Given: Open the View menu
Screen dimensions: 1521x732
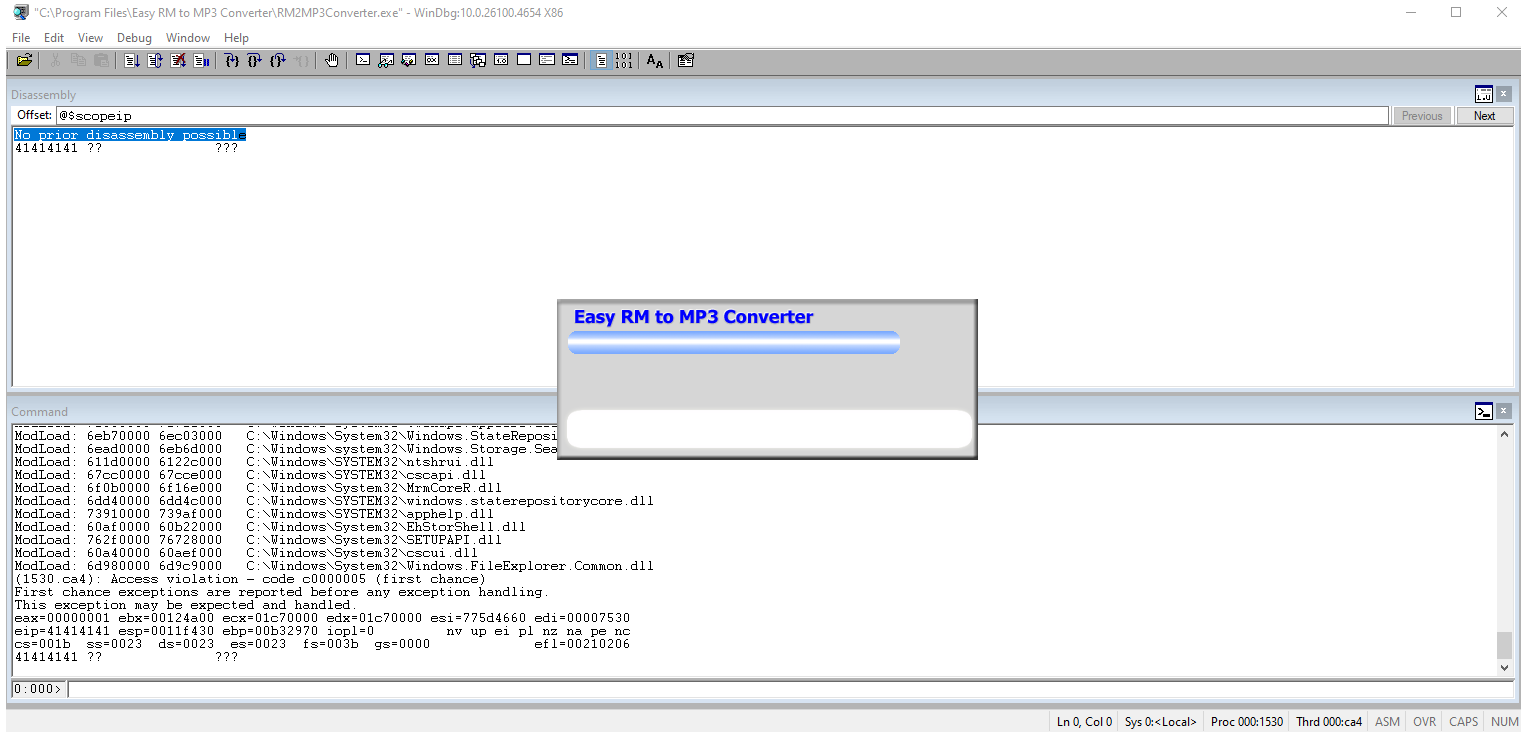Looking at the screenshot, I should [x=90, y=38].
